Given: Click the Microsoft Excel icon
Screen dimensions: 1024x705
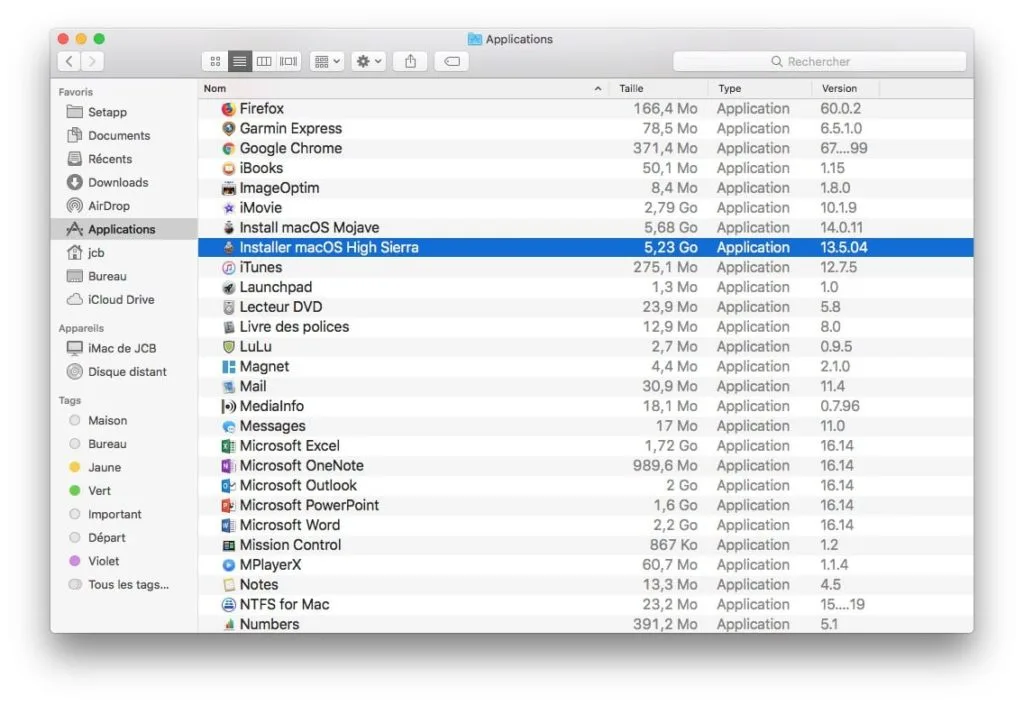Looking at the screenshot, I should point(228,446).
